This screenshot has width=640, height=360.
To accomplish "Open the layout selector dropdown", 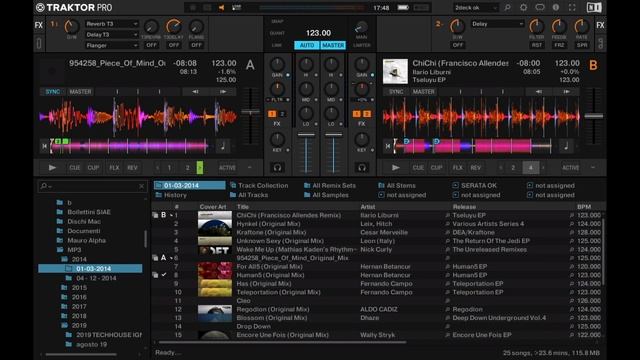I will (x=476, y=7).
